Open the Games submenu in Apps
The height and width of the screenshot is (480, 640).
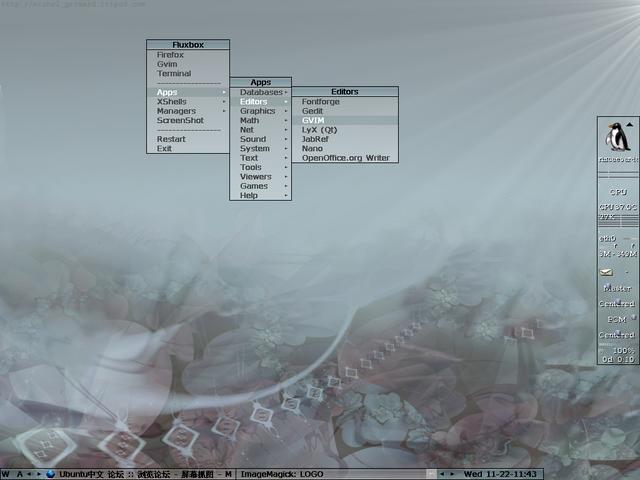click(x=260, y=186)
